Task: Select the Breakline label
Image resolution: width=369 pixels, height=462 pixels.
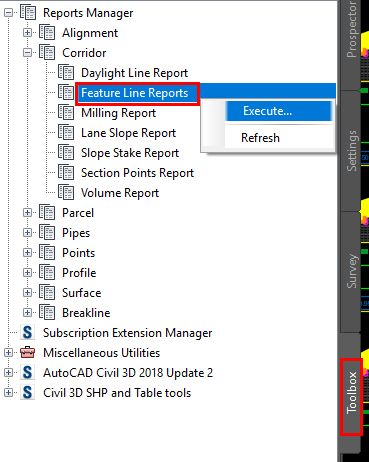Action: point(86,313)
